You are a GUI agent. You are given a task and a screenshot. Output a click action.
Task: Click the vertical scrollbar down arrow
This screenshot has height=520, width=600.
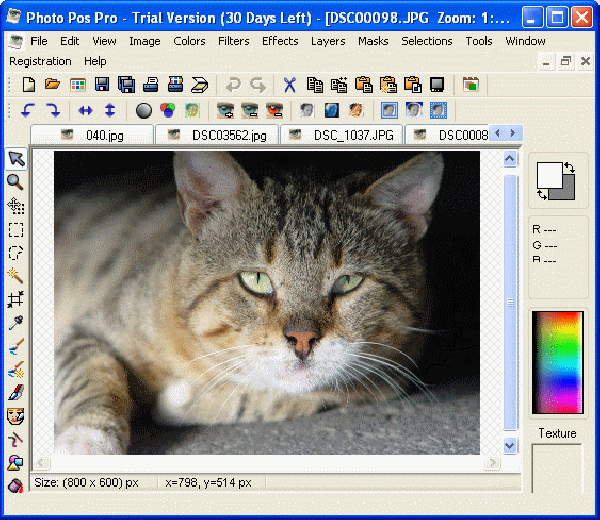tap(510, 446)
